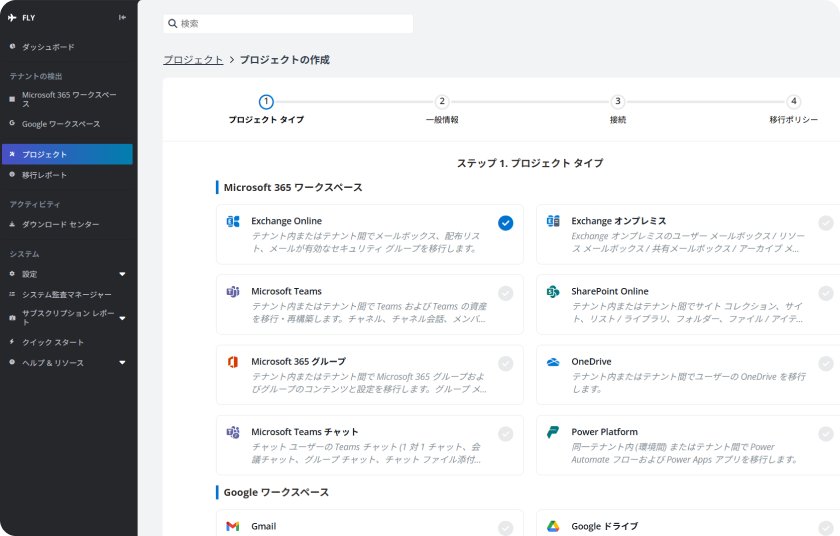
Task: Expand the サブスクリプション レポート submenu arrow
Action: 122,318
